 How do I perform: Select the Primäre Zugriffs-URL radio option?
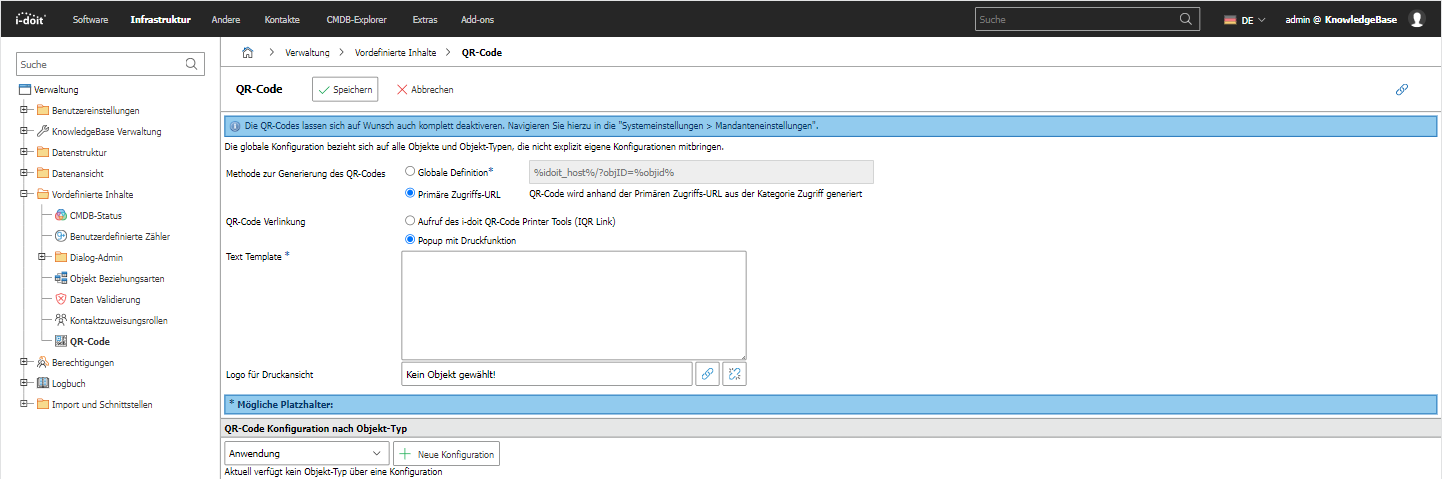point(410,194)
